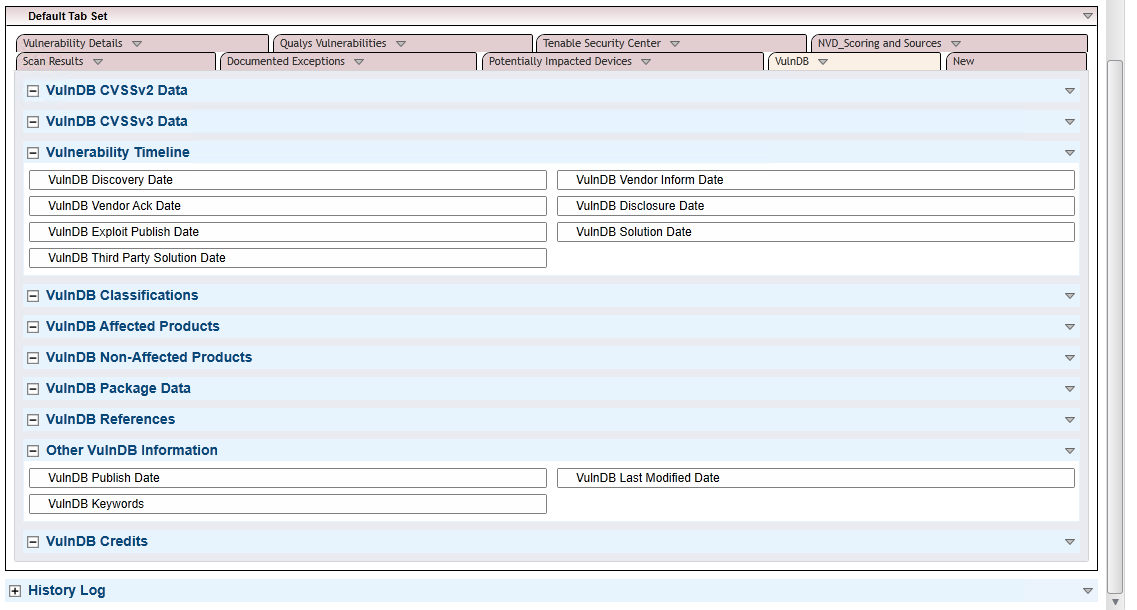Click the Vulnerability Timeline heading text
1137x610 pixels.
[117, 152]
